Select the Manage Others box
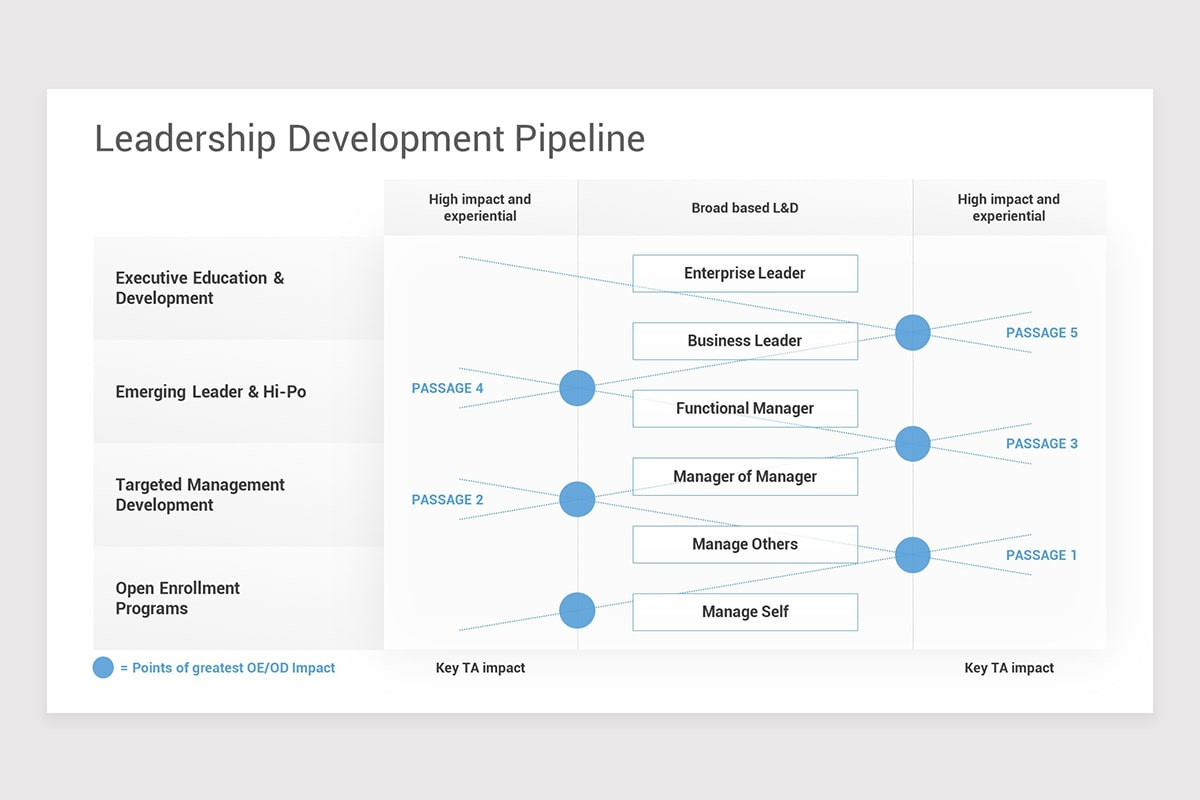Viewport: 1200px width, 800px height. tap(744, 544)
